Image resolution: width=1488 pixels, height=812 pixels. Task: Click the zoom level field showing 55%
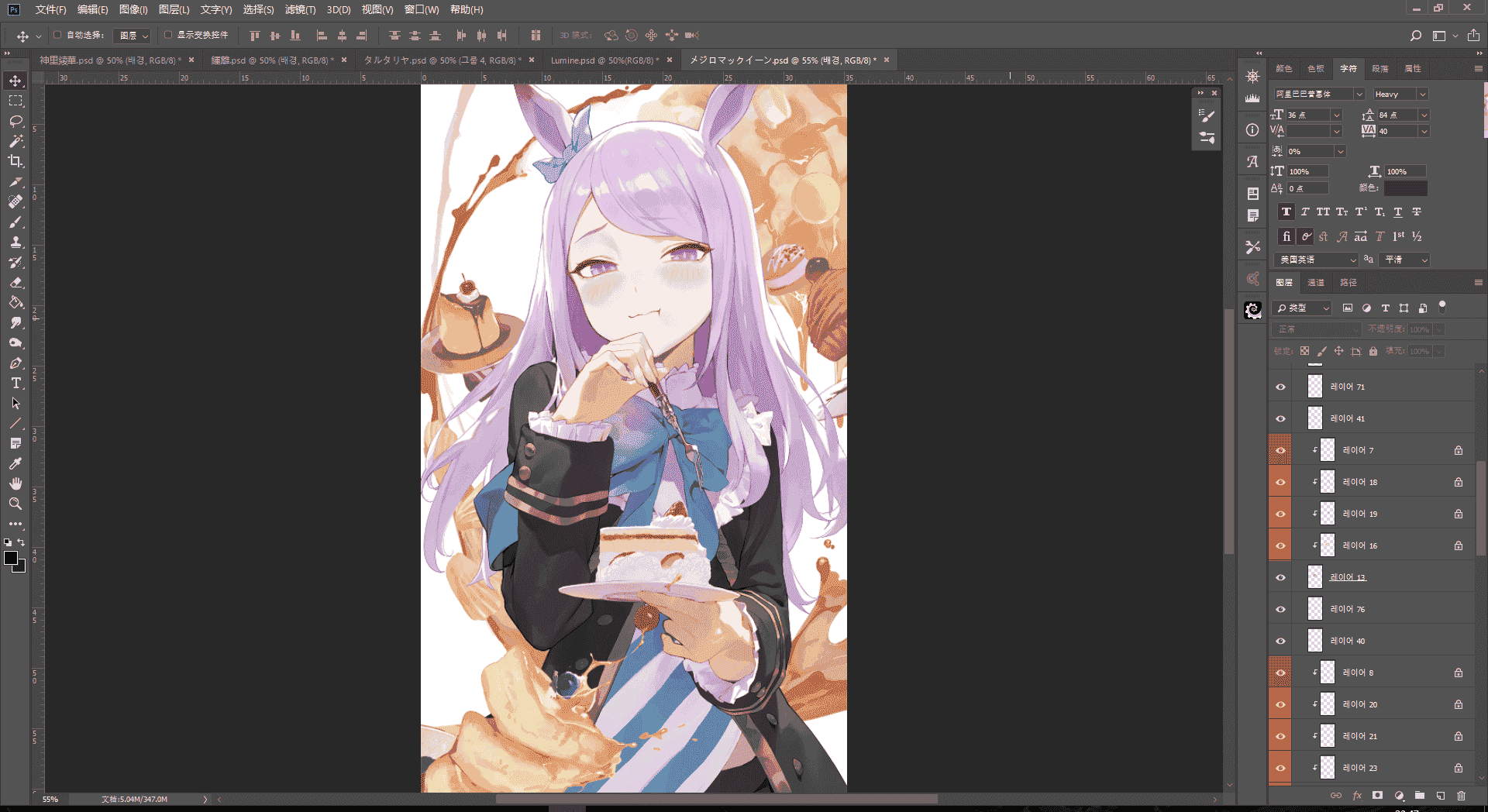point(50,799)
